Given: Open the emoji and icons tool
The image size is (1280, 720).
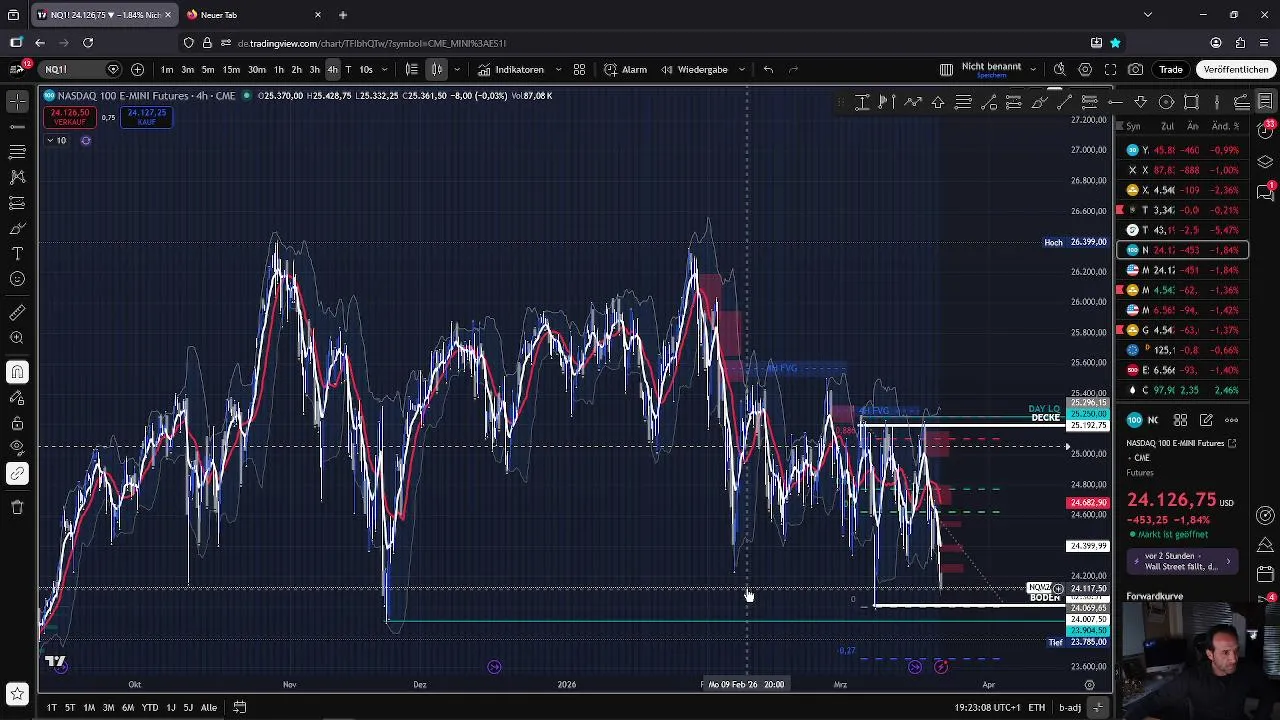Looking at the screenshot, I should pos(17,279).
